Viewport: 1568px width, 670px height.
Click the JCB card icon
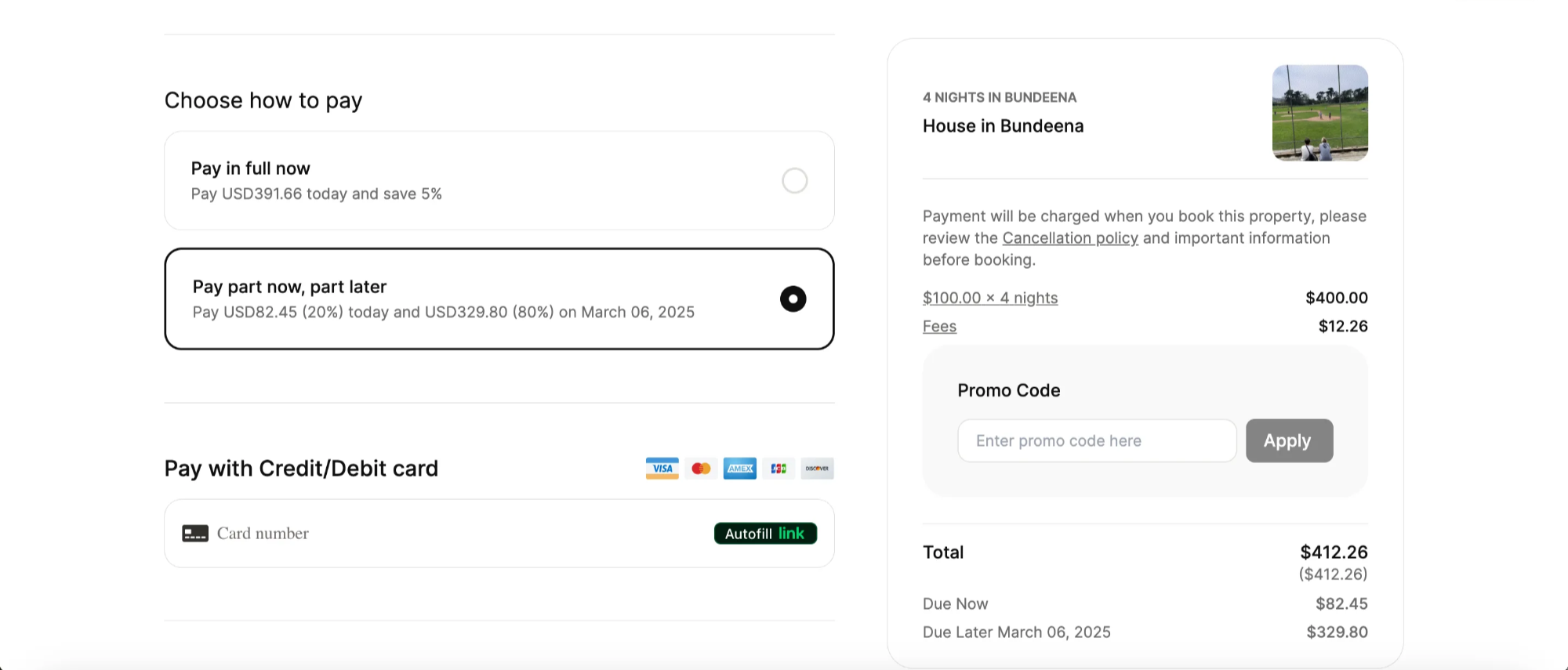click(x=779, y=469)
